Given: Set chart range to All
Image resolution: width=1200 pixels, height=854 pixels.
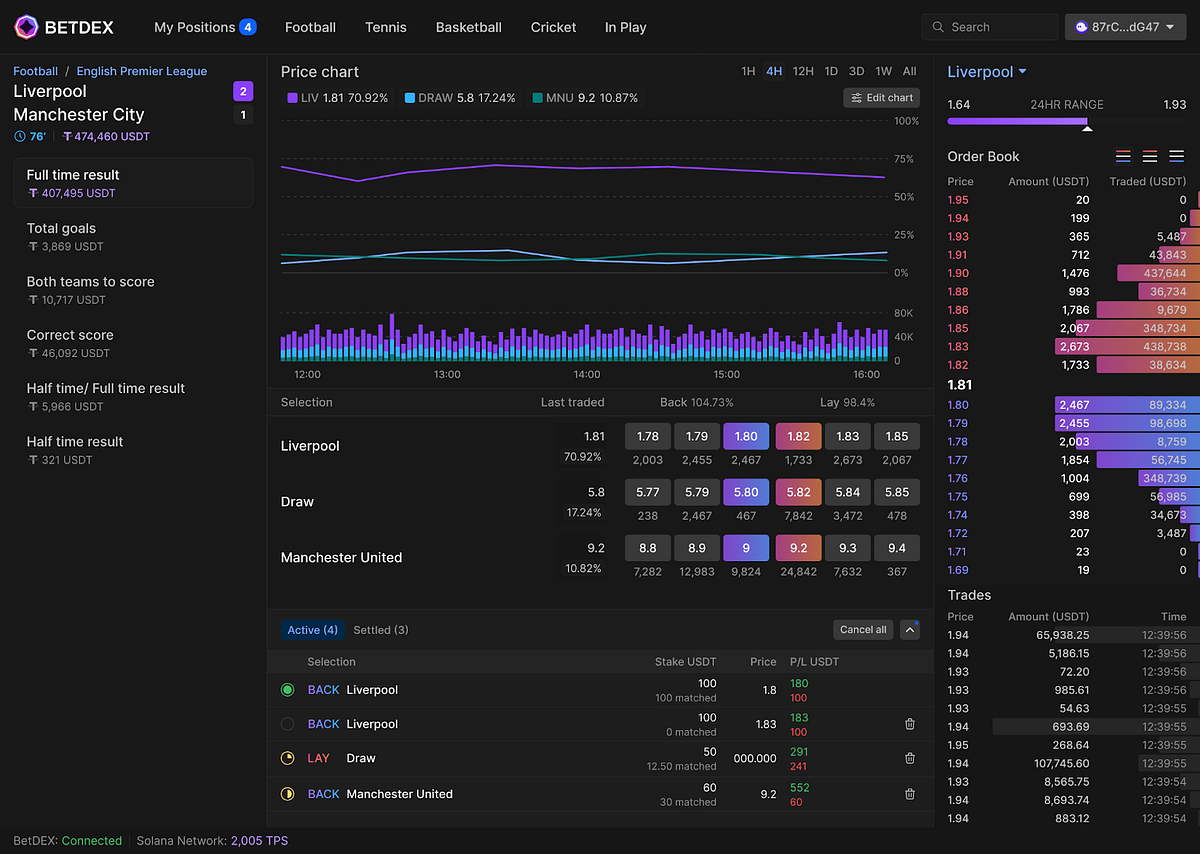Looking at the screenshot, I should coord(909,71).
